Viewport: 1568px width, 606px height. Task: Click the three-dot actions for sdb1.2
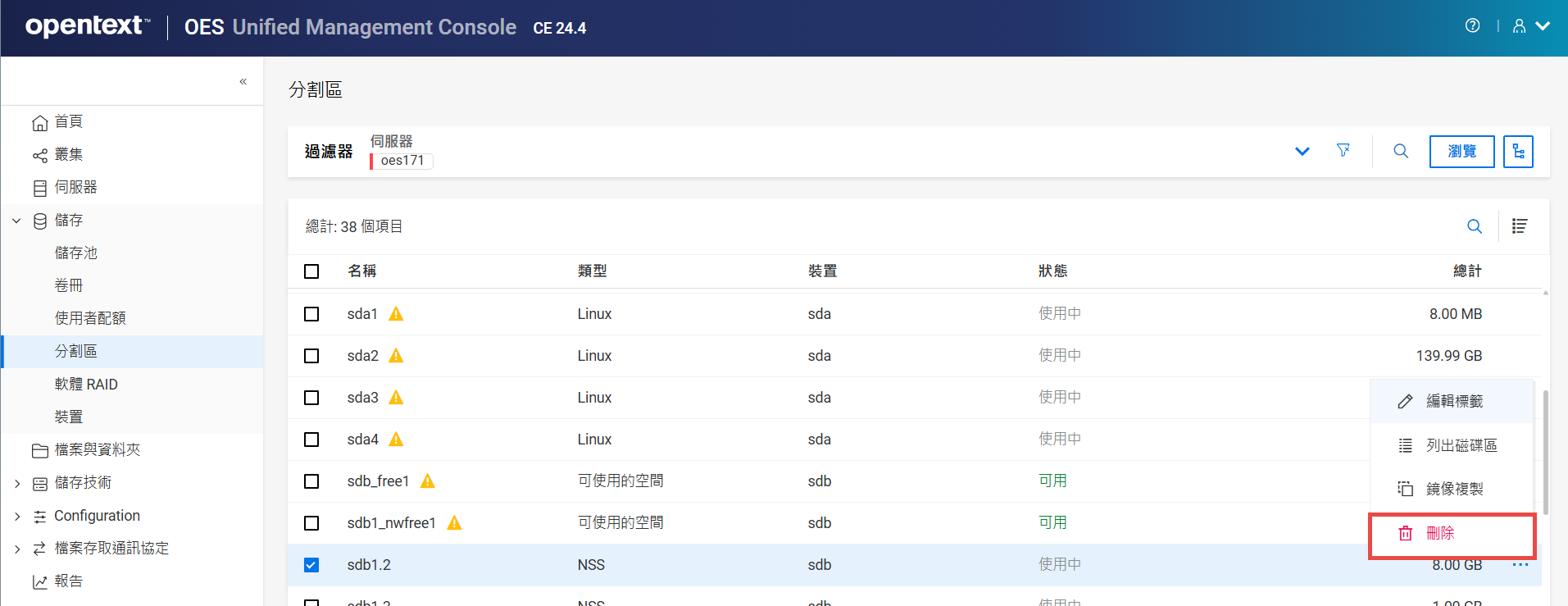click(x=1520, y=565)
